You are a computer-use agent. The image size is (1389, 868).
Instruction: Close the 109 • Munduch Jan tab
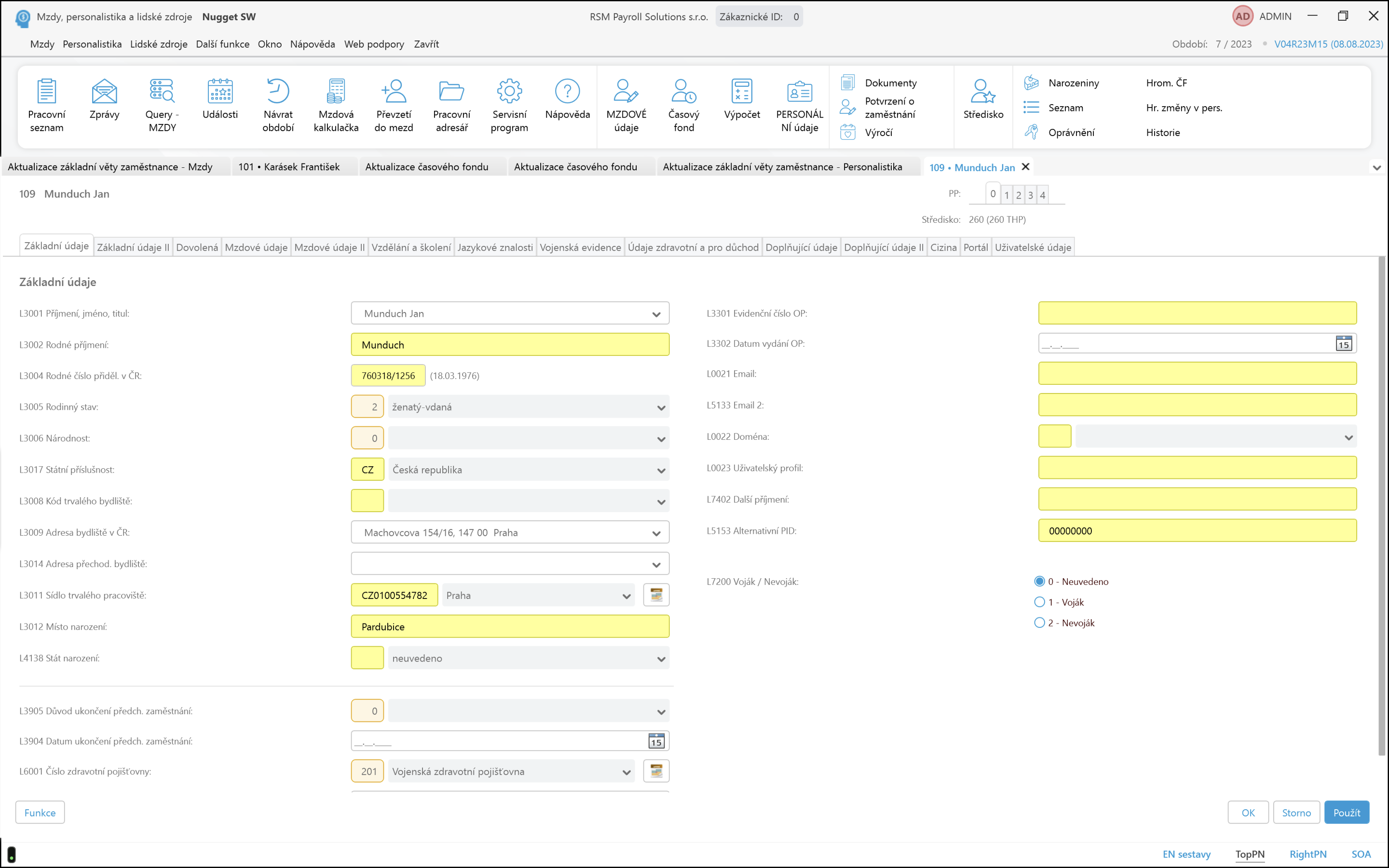point(1026,166)
